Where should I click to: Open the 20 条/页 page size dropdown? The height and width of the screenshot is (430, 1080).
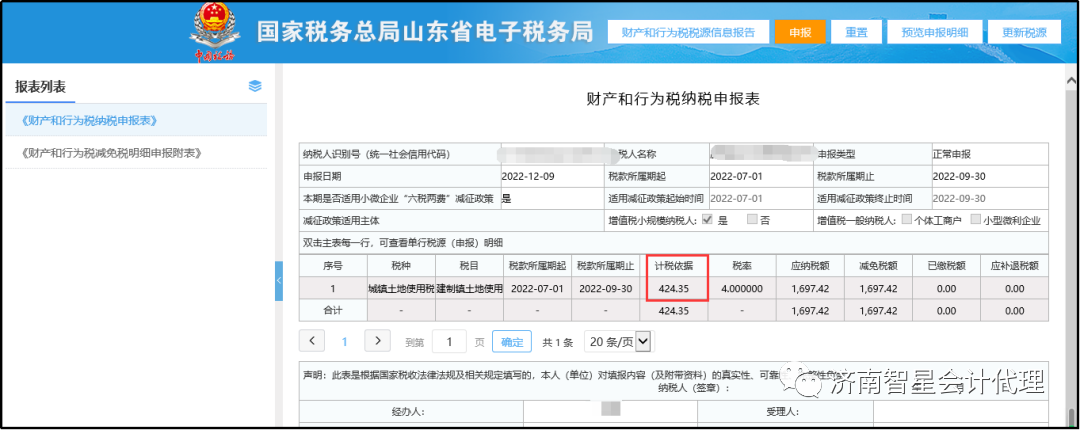pyautogui.click(x=617, y=340)
